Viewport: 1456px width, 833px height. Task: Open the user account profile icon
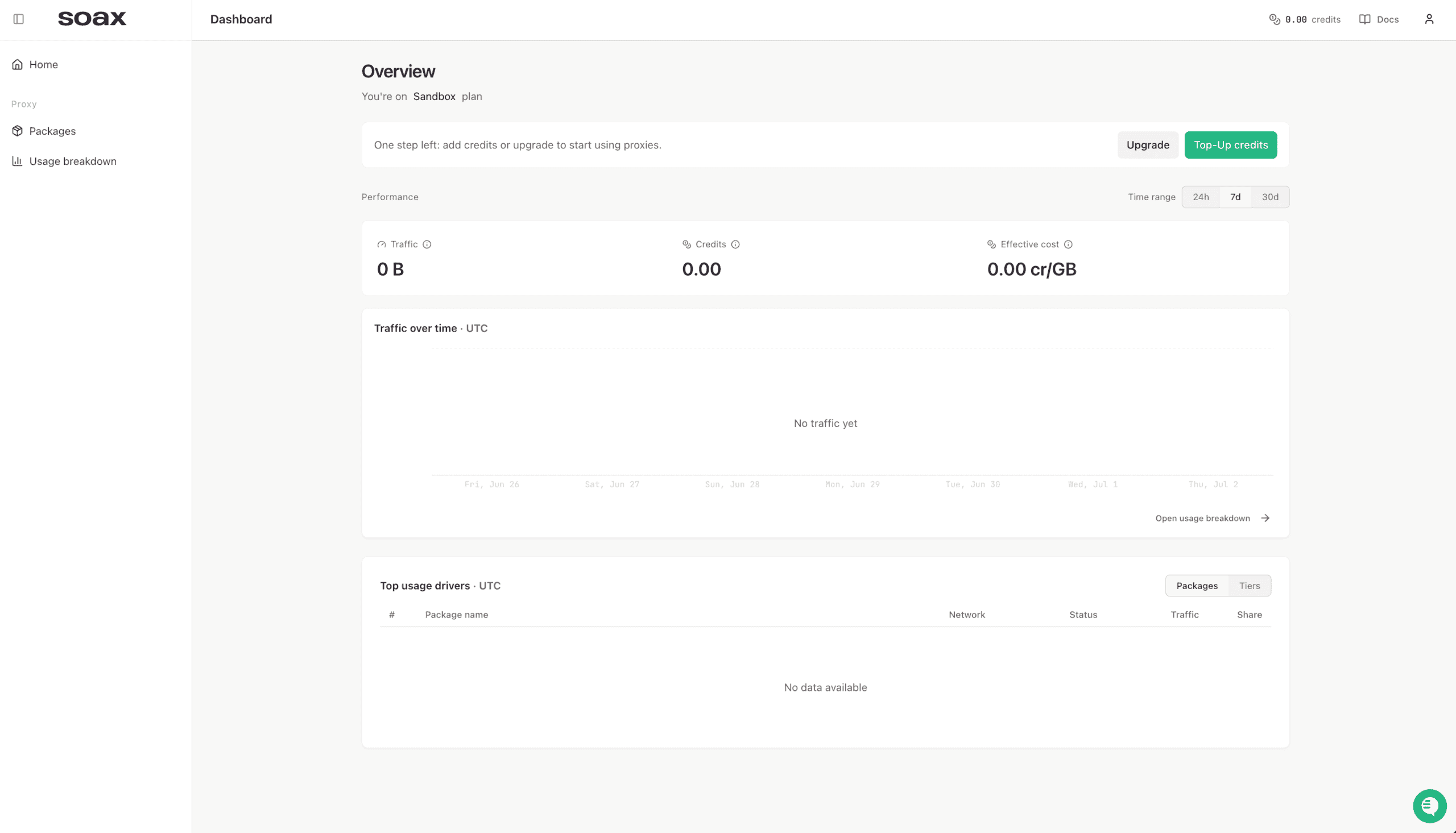(1429, 19)
